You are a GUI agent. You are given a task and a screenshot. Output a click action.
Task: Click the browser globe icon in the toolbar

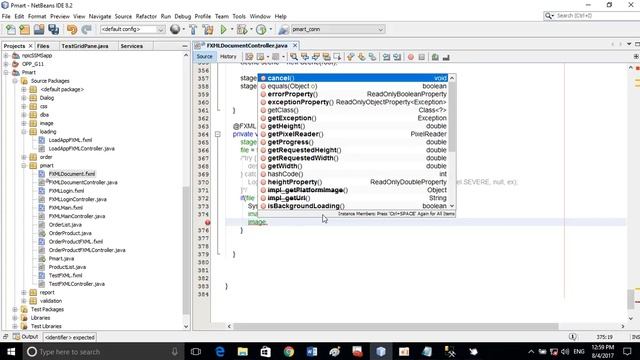[x=175, y=29]
